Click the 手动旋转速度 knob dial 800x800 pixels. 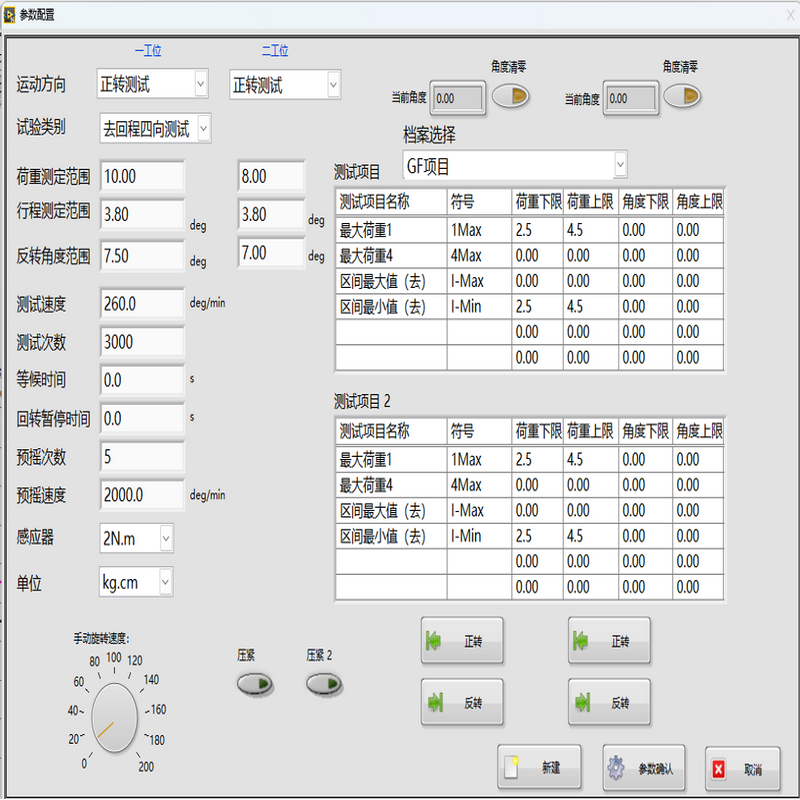tap(114, 716)
